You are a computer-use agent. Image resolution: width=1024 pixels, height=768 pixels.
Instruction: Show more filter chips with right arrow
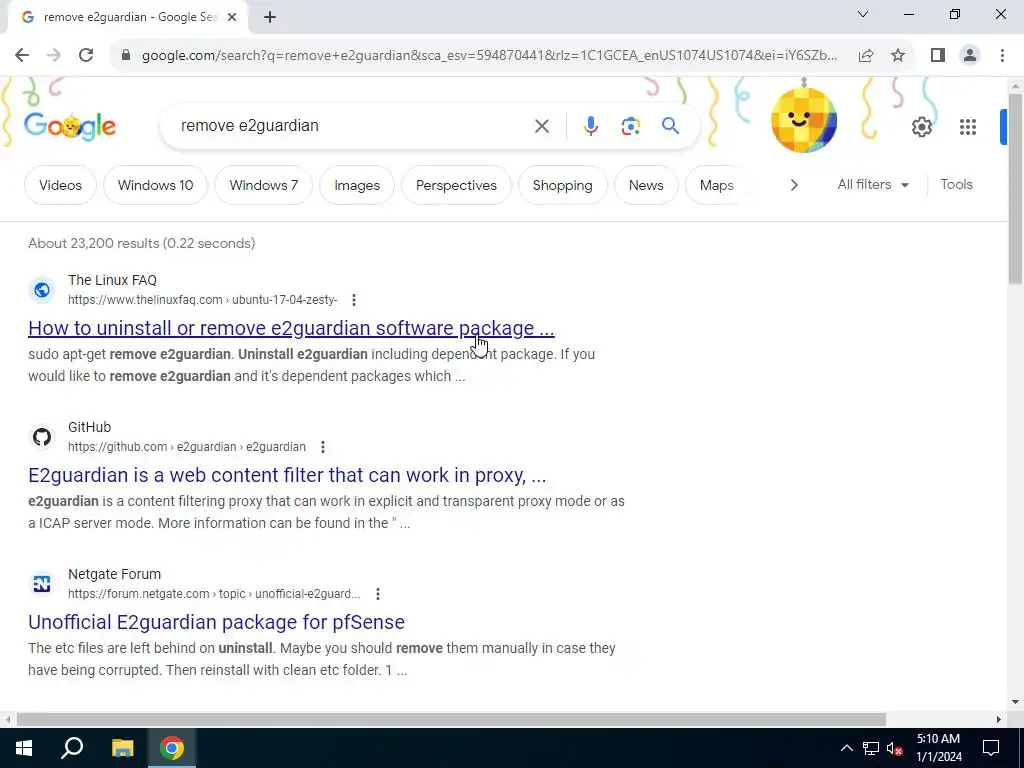[793, 185]
